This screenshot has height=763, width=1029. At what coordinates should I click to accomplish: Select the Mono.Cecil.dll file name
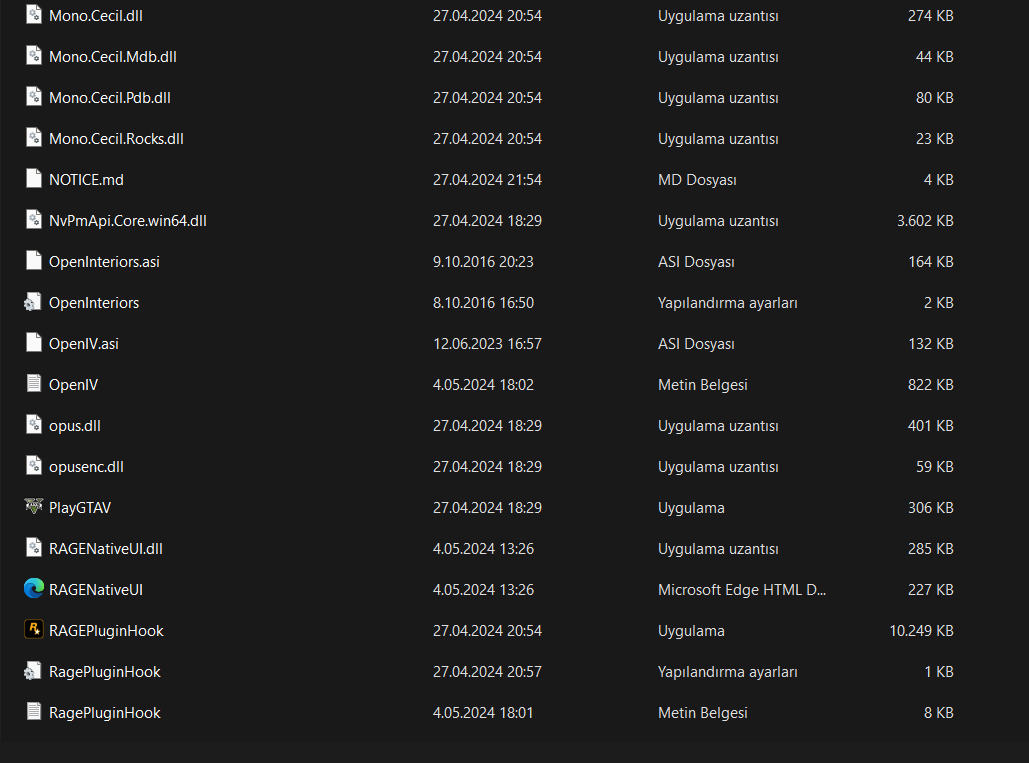[x=96, y=16]
